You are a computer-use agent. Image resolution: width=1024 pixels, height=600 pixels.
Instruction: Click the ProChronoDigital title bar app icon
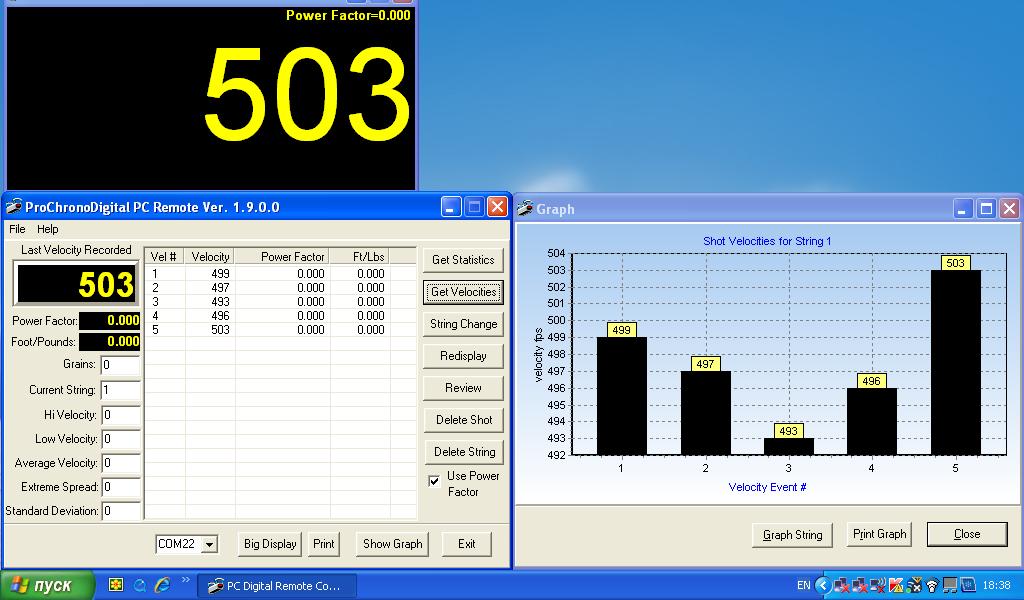click(x=13, y=208)
